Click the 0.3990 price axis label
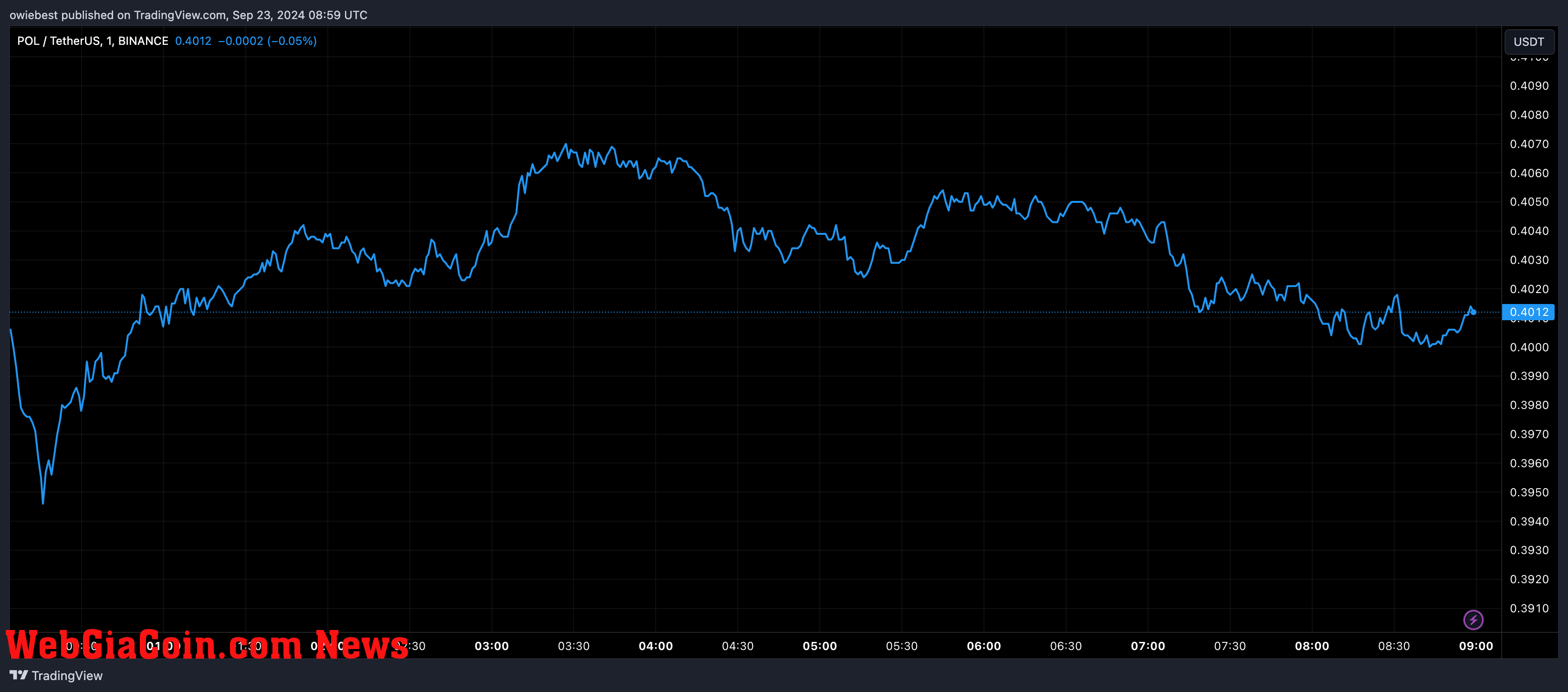Image resolution: width=1568 pixels, height=692 pixels. [1529, 376]
